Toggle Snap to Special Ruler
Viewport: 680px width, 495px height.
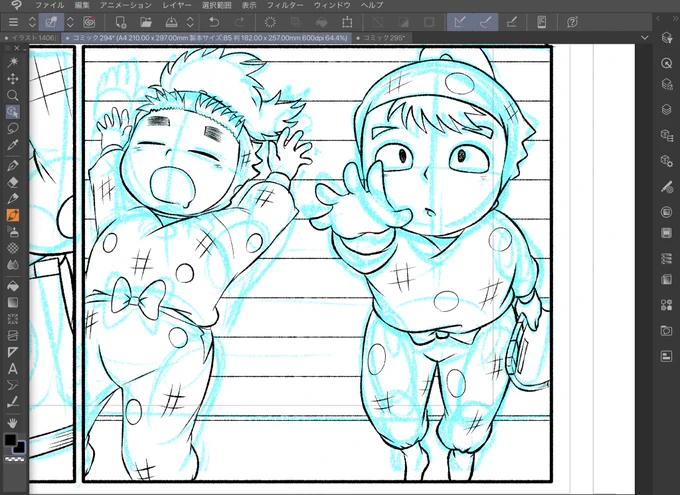coord(486,22)
